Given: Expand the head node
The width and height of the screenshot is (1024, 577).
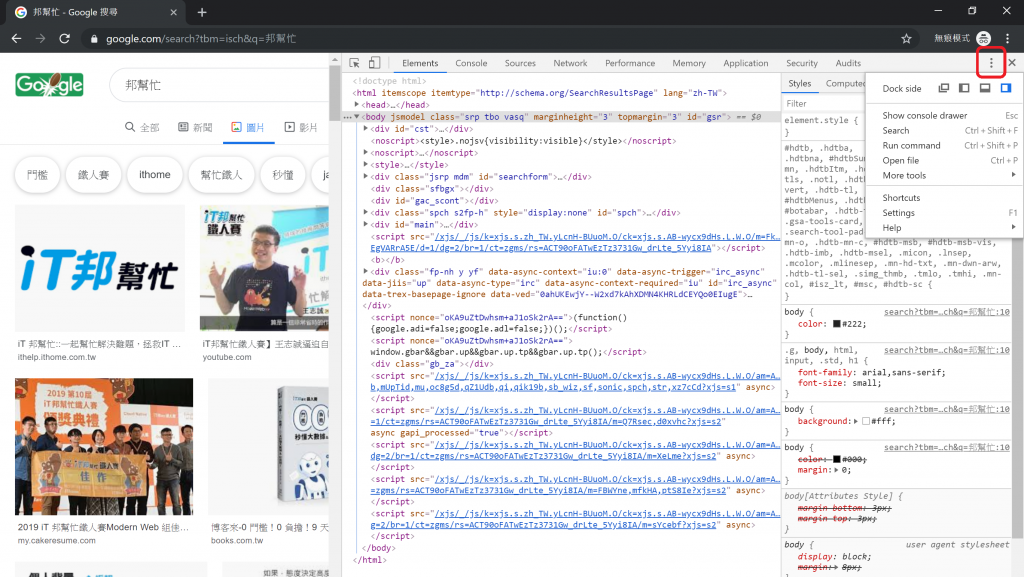Looking at the screenshot, I should pos(357,104).
